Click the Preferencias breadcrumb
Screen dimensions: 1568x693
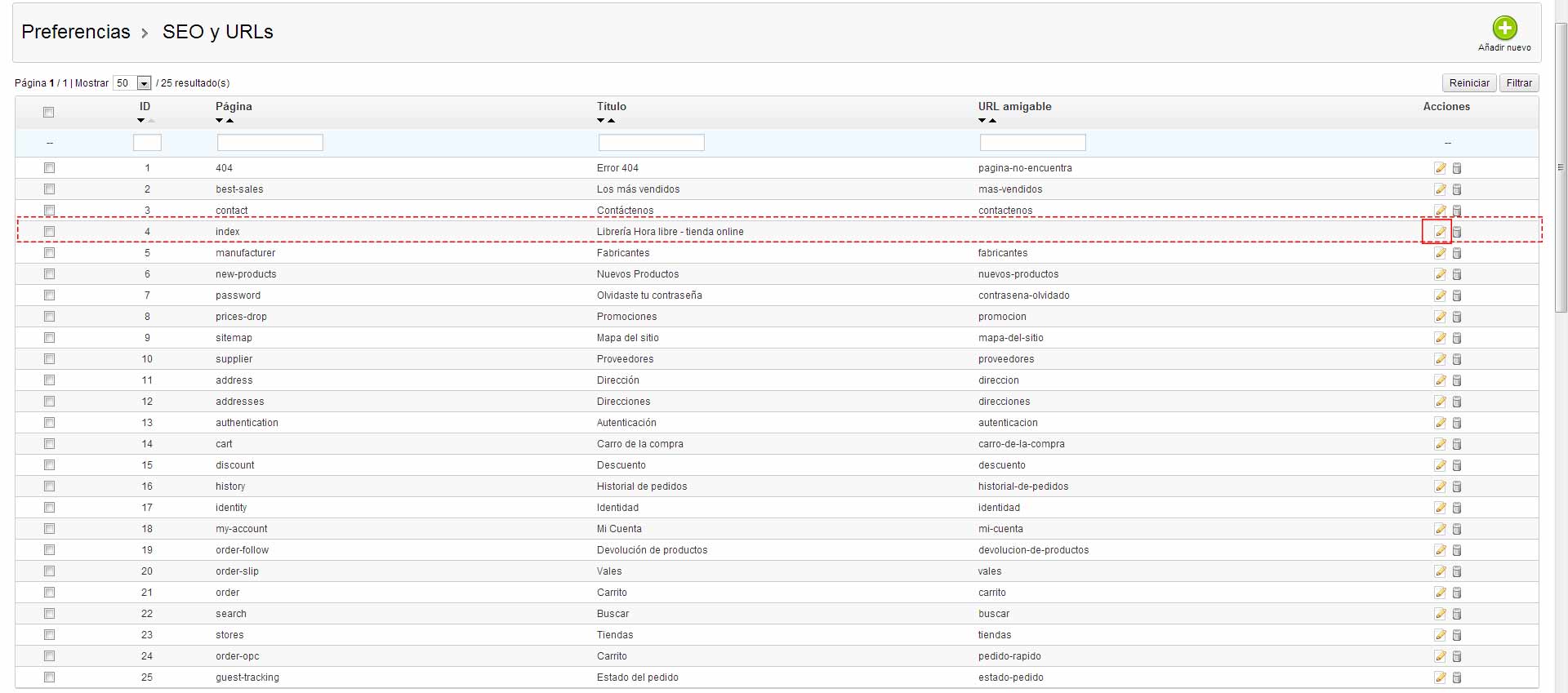point(76,32)
